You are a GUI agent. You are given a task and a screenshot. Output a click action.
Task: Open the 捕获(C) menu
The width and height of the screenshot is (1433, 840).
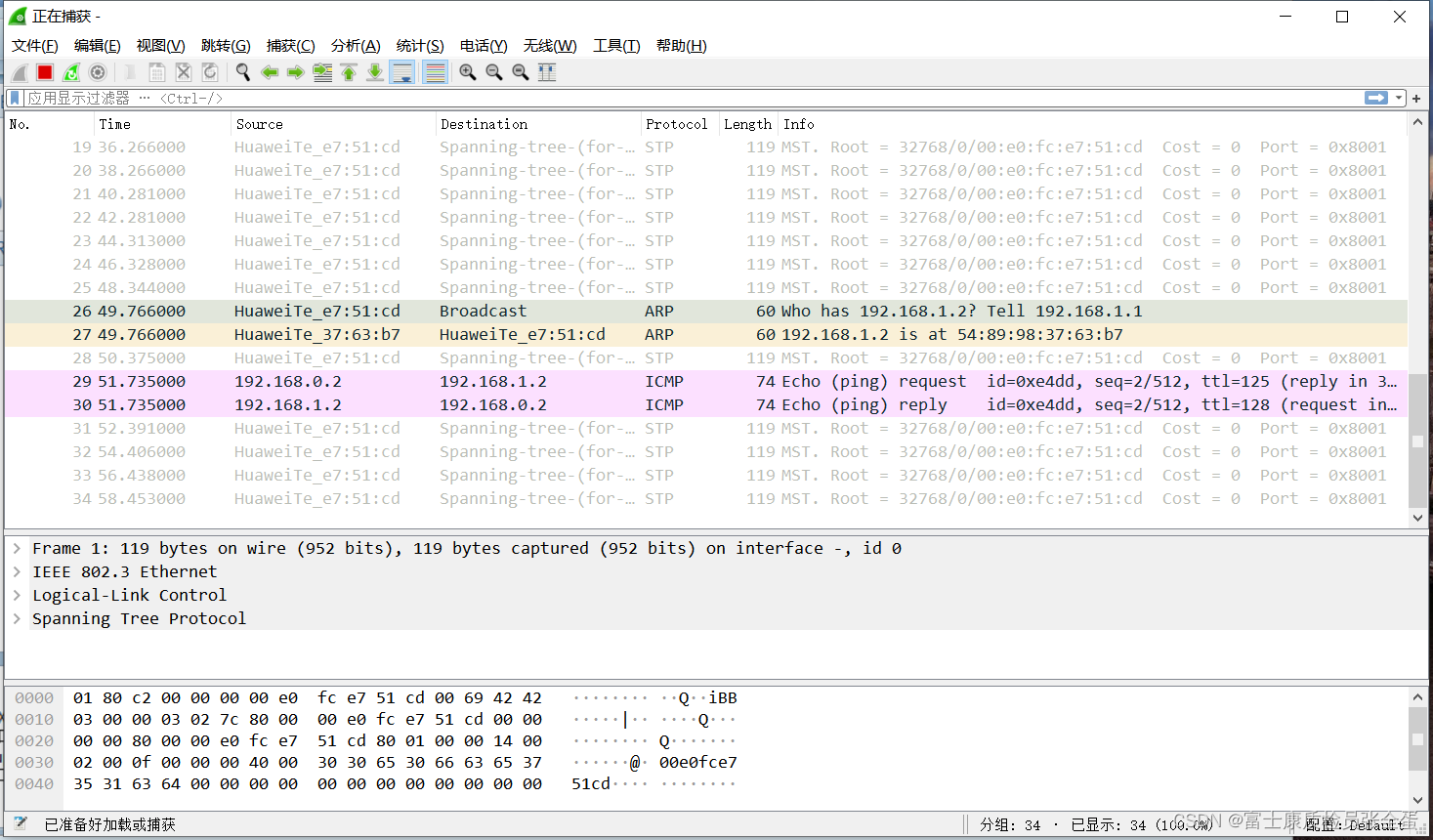[x=291, y=46]
